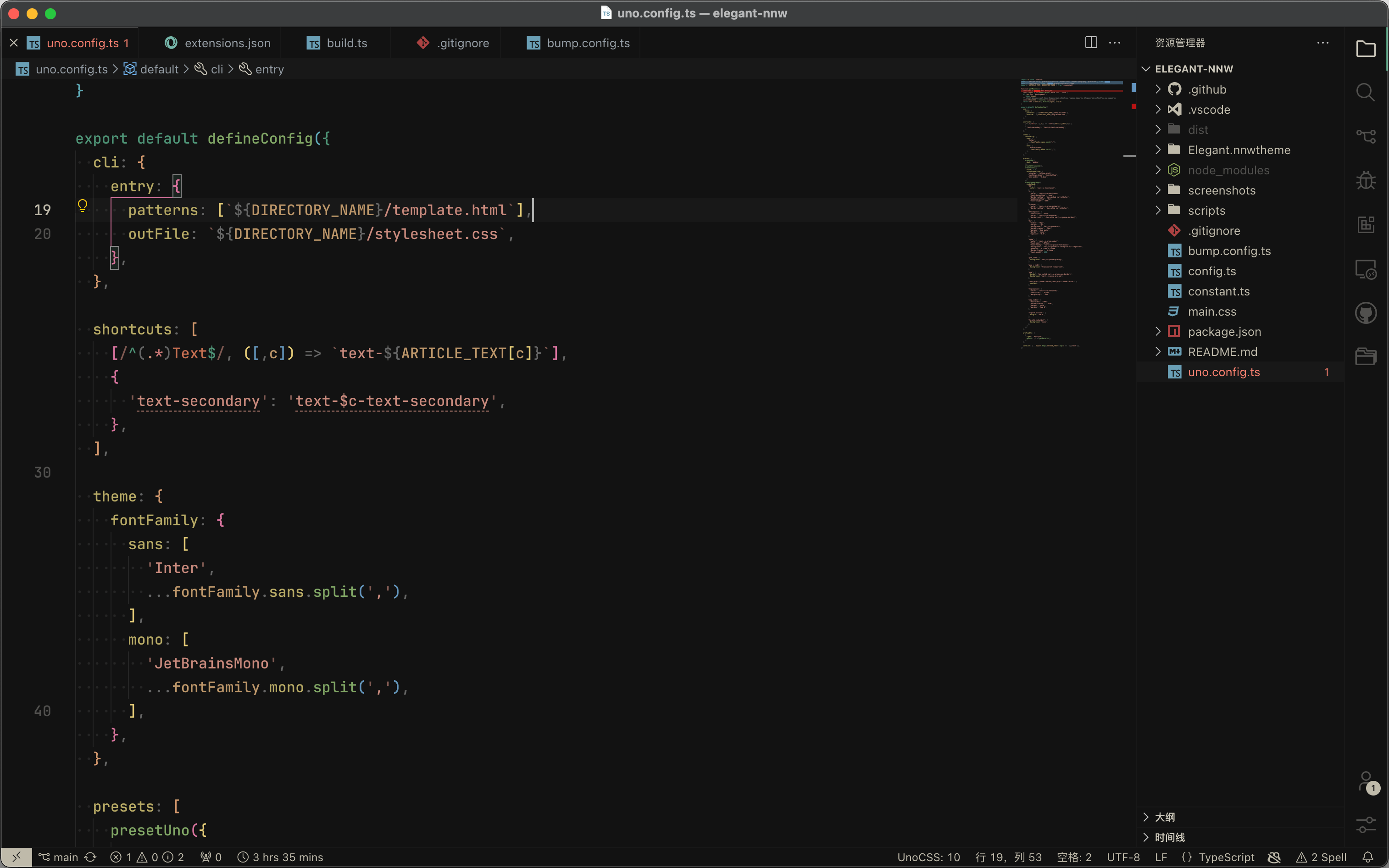Switch to main branch status item
Screen dimensions: 1389x868
[x=58, y=857]
